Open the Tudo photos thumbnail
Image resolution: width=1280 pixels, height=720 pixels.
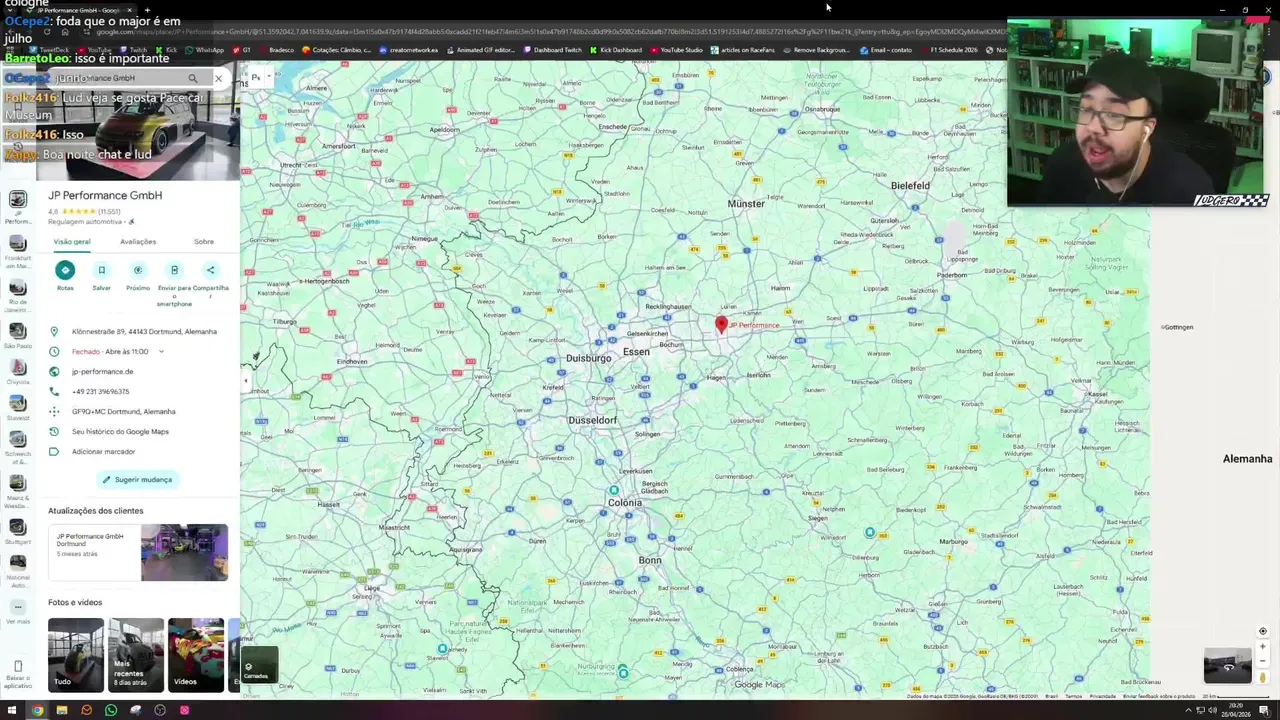(75, 655)
